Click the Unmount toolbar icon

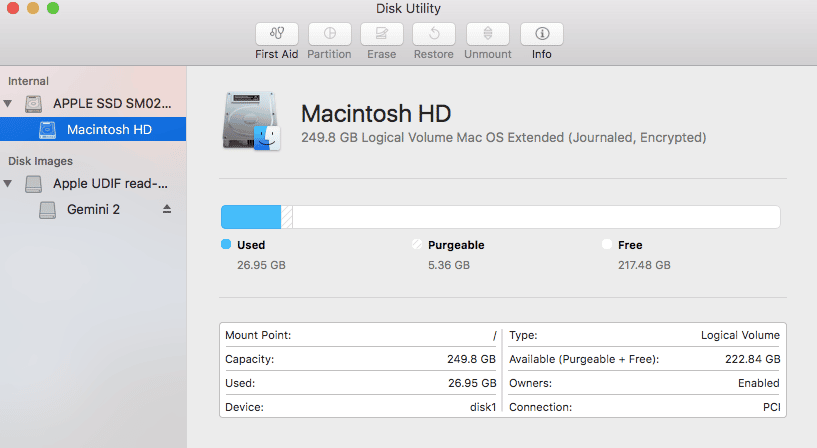[488, 34]
